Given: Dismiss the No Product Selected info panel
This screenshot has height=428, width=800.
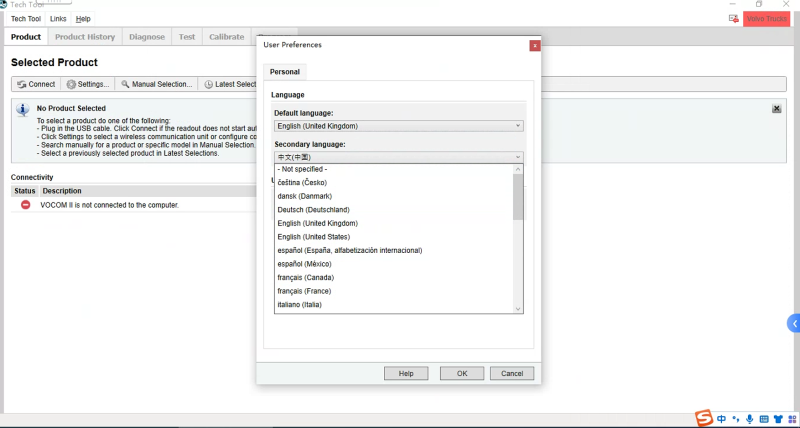Looking at the screenshot, I should (777, 108).
